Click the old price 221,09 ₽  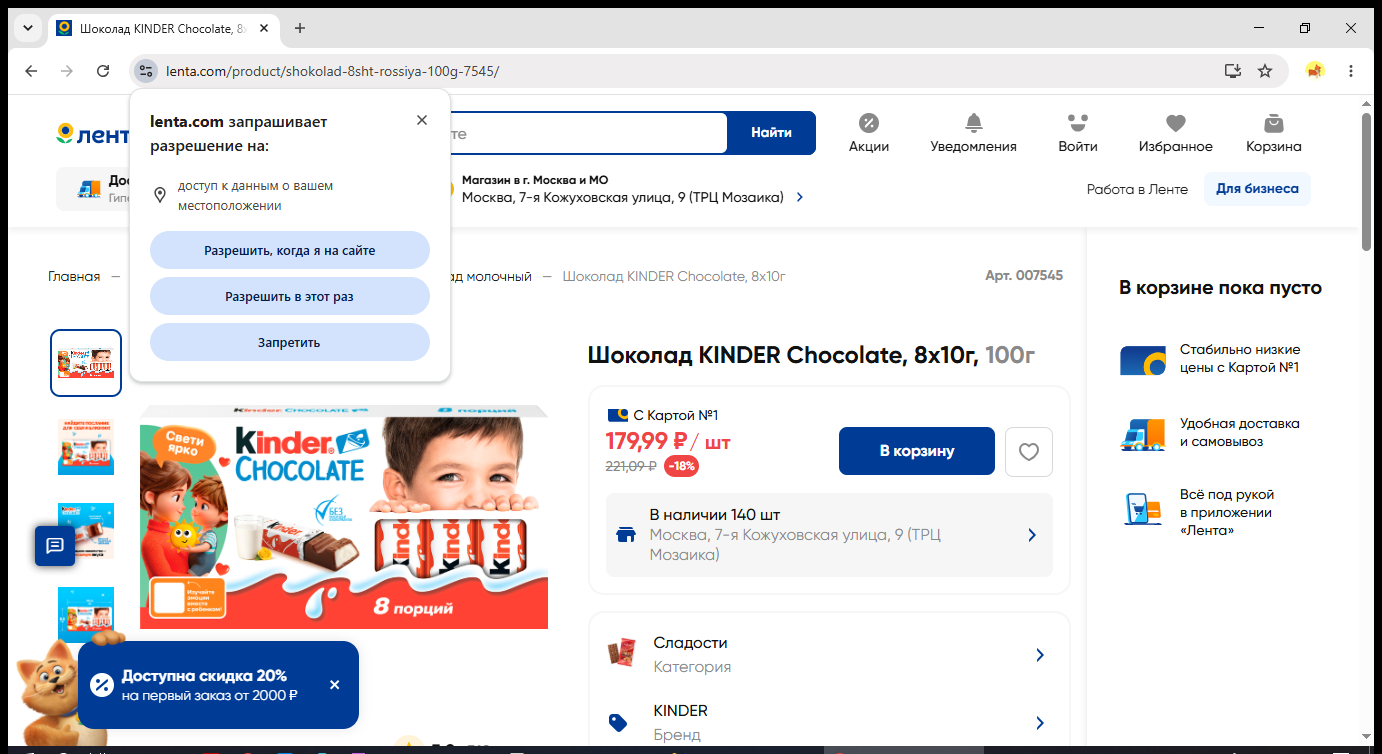click(x=631, y=466)
